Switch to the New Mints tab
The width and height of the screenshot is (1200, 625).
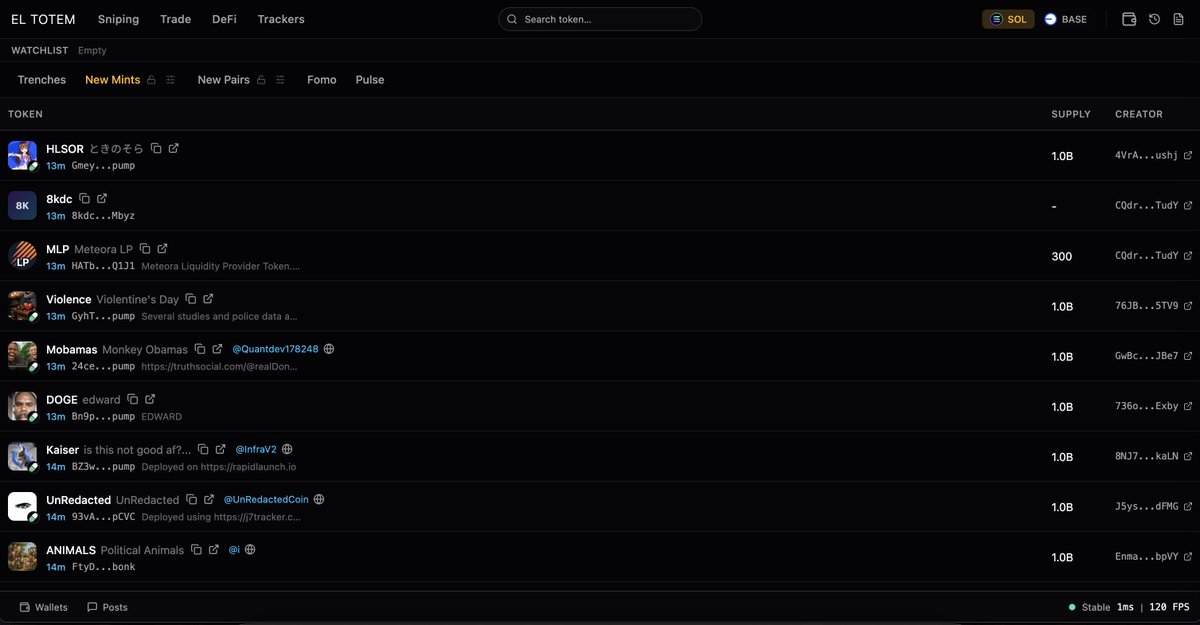(x=112, y=80)
